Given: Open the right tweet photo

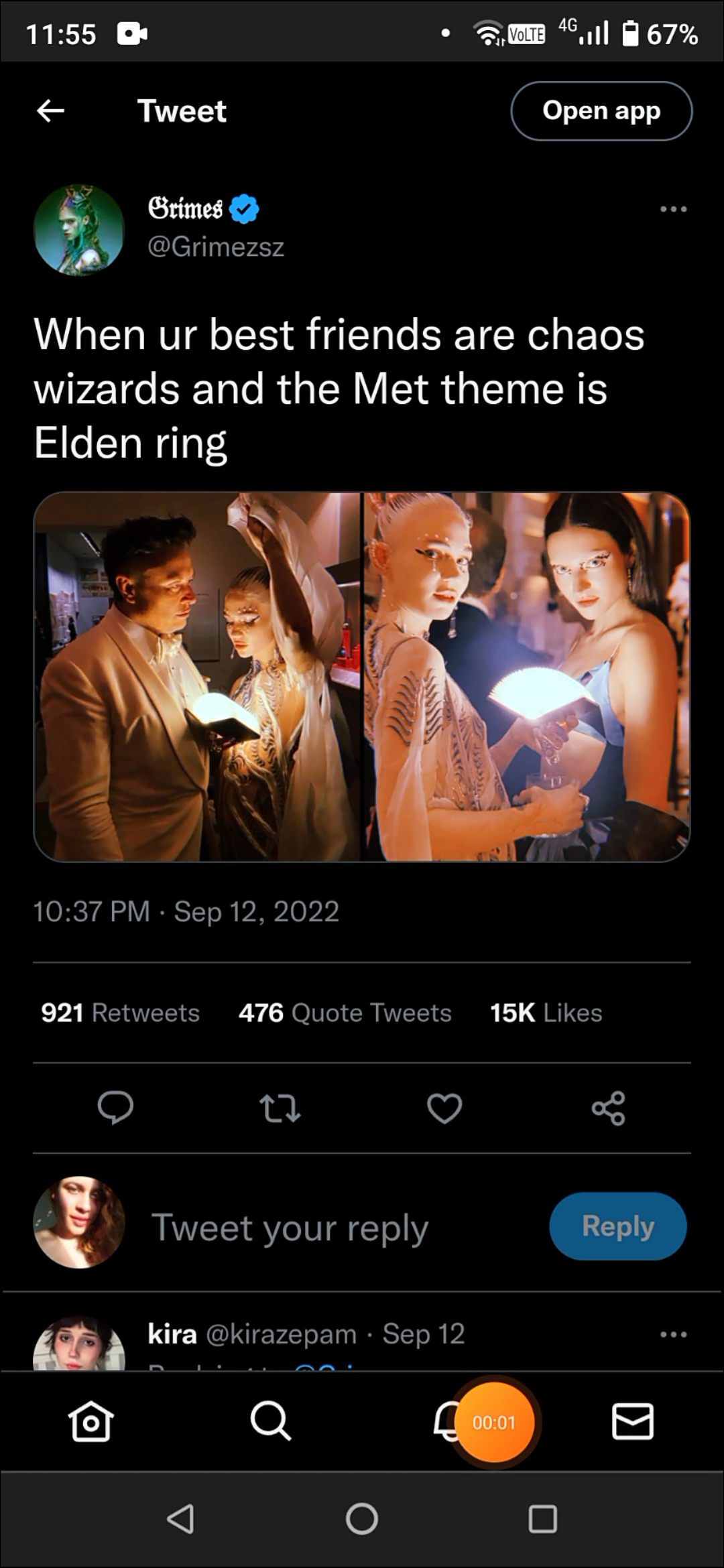Looking at the screenshot, I should point(527,677).
